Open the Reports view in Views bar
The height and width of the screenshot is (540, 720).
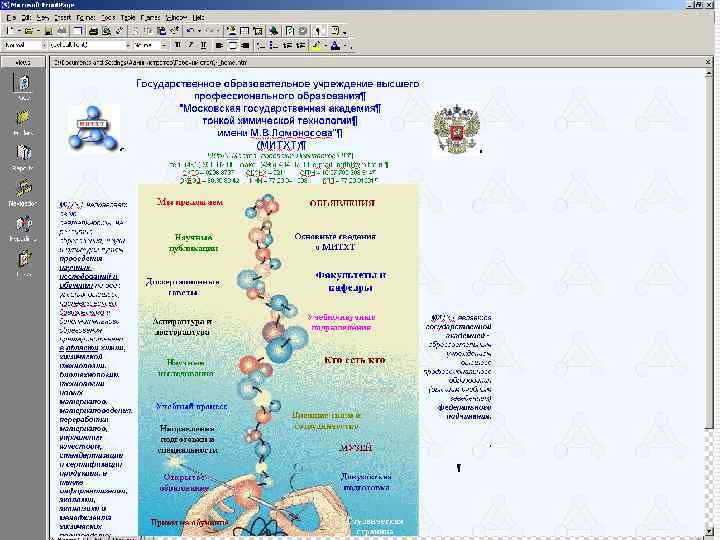[22, 158]
